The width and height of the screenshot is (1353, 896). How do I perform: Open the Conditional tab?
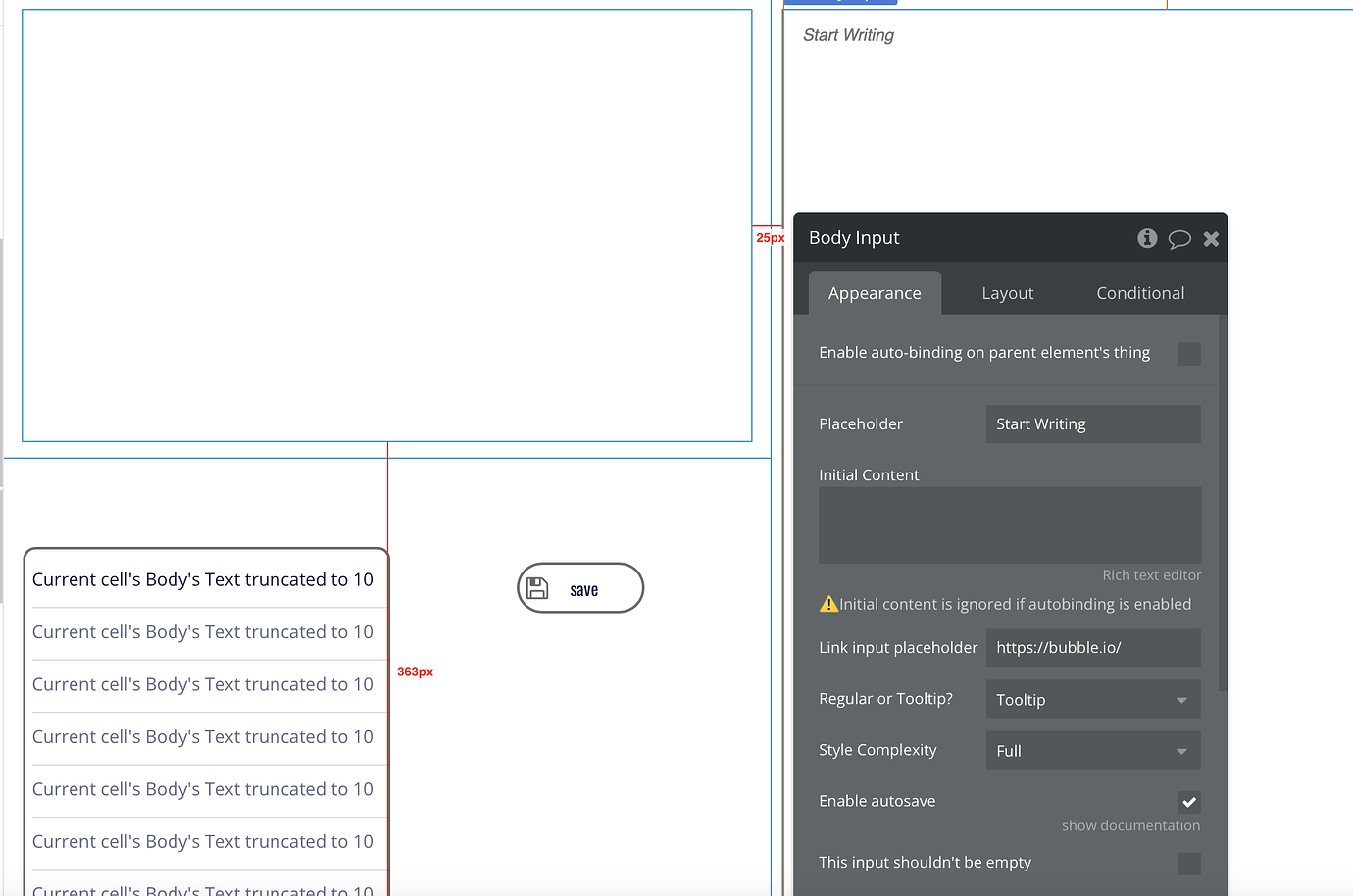tap(1139, 292)
